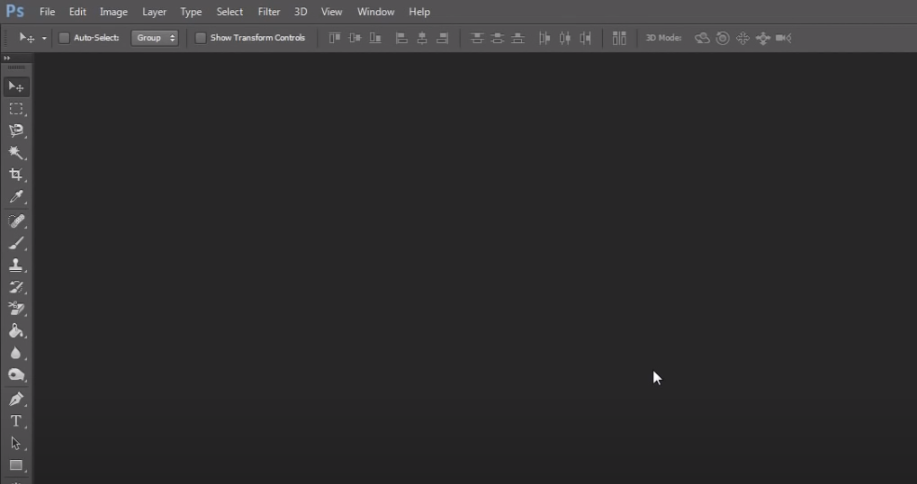Expand the toolbox with double-arrow

click(7, 58)
